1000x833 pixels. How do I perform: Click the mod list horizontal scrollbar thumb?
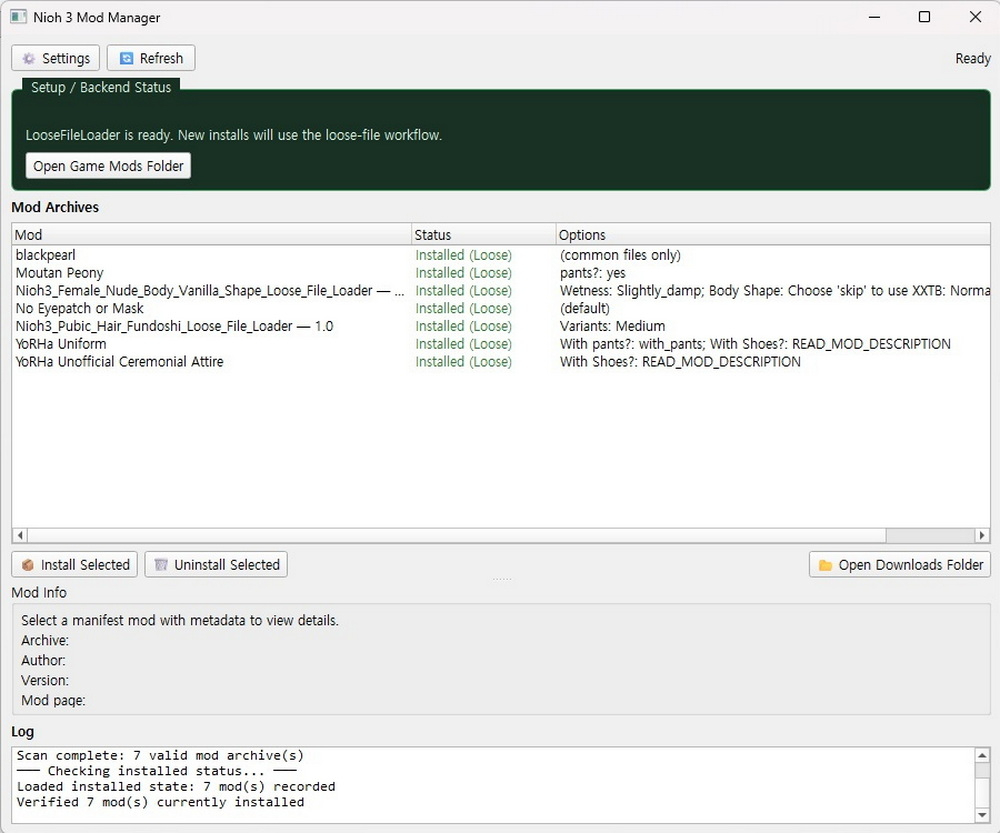tap(457, 535)
